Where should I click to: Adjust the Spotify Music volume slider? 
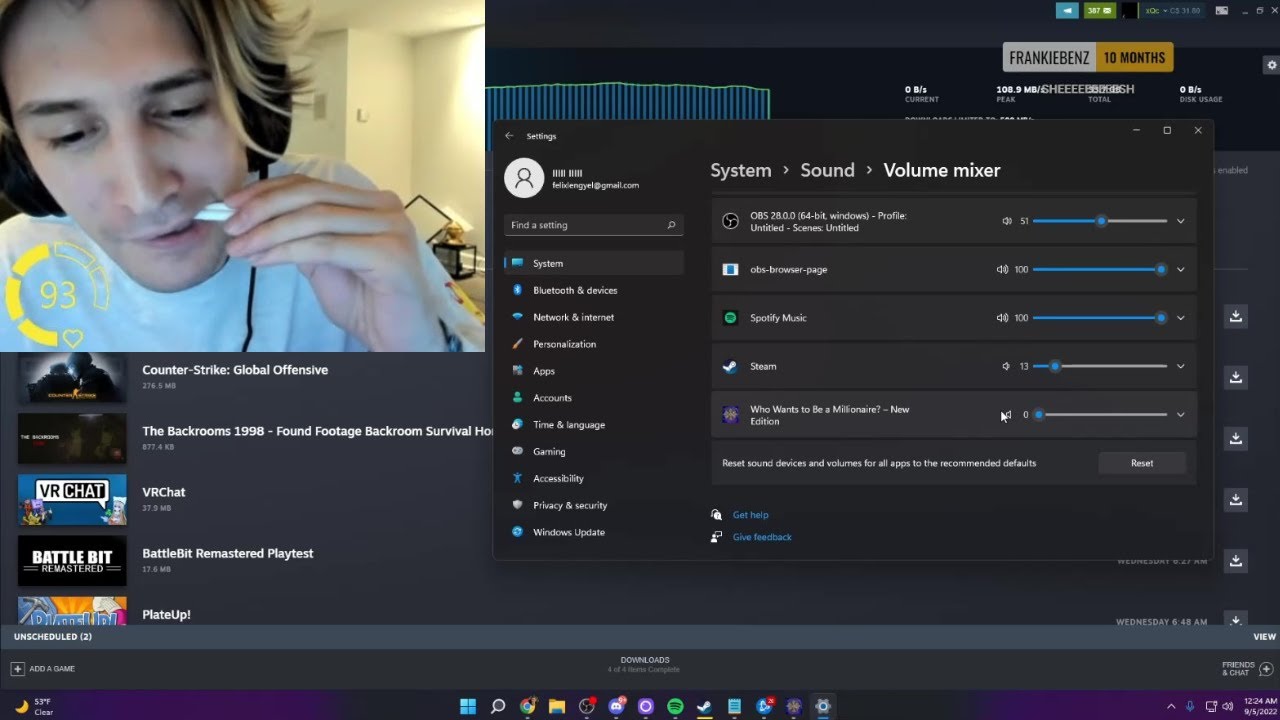click(x=1100, y=318)
